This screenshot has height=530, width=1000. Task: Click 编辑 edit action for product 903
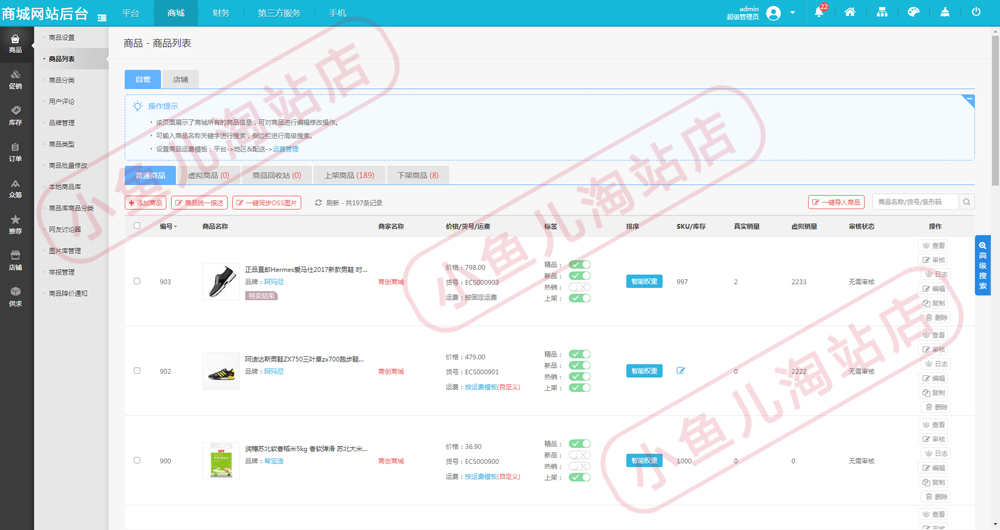934,289
